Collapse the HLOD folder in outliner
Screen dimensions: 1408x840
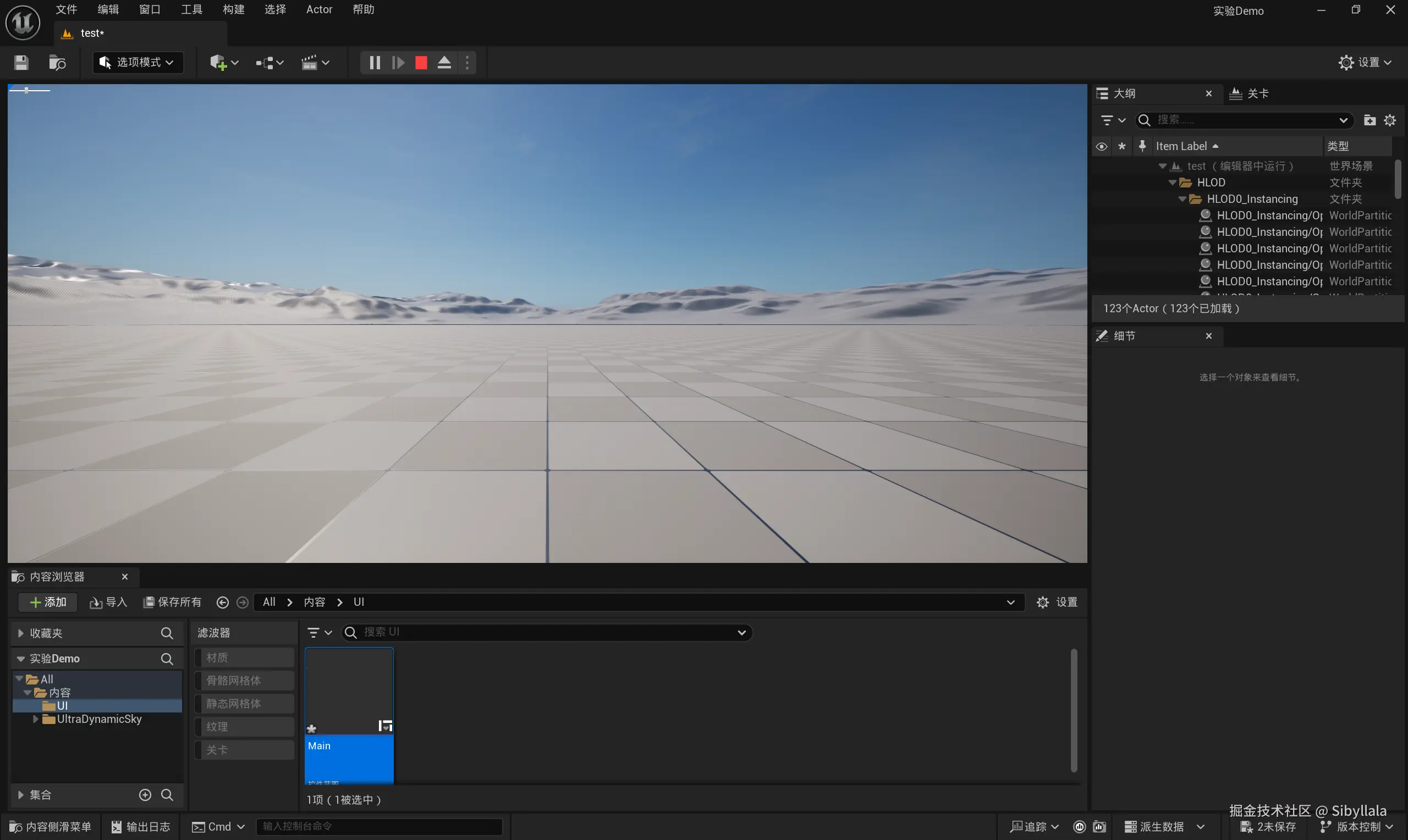tap(1173, 183)
